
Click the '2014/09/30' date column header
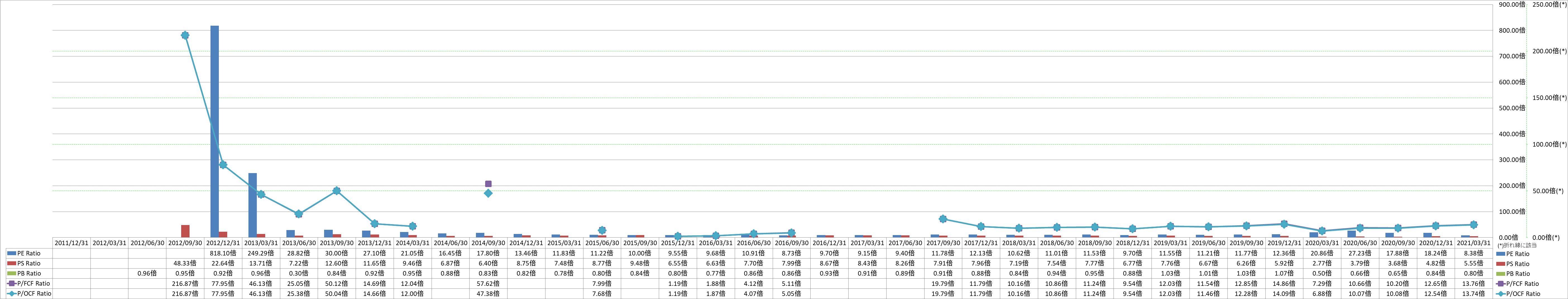[x=488, y=243]
